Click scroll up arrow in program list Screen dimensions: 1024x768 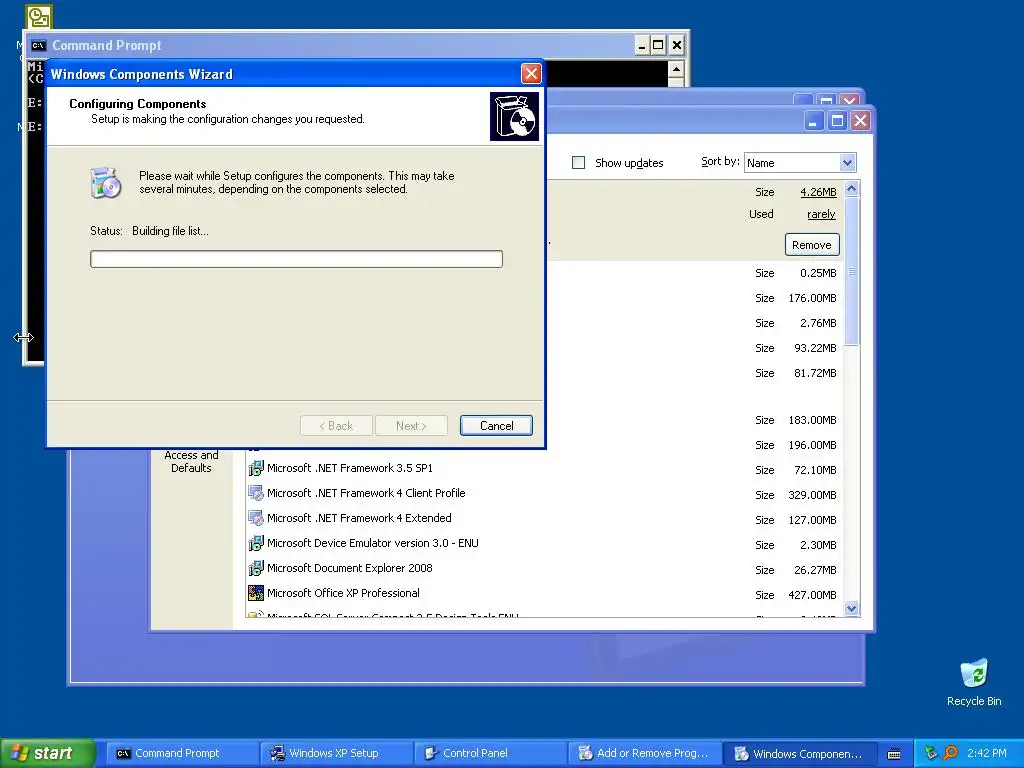point(852,189)
